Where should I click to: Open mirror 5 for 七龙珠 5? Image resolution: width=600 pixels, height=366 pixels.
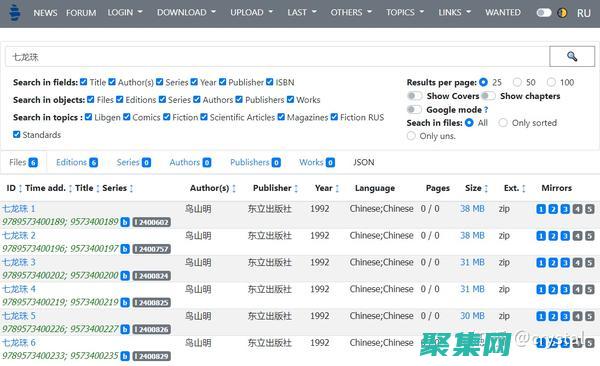click(590, 316)
